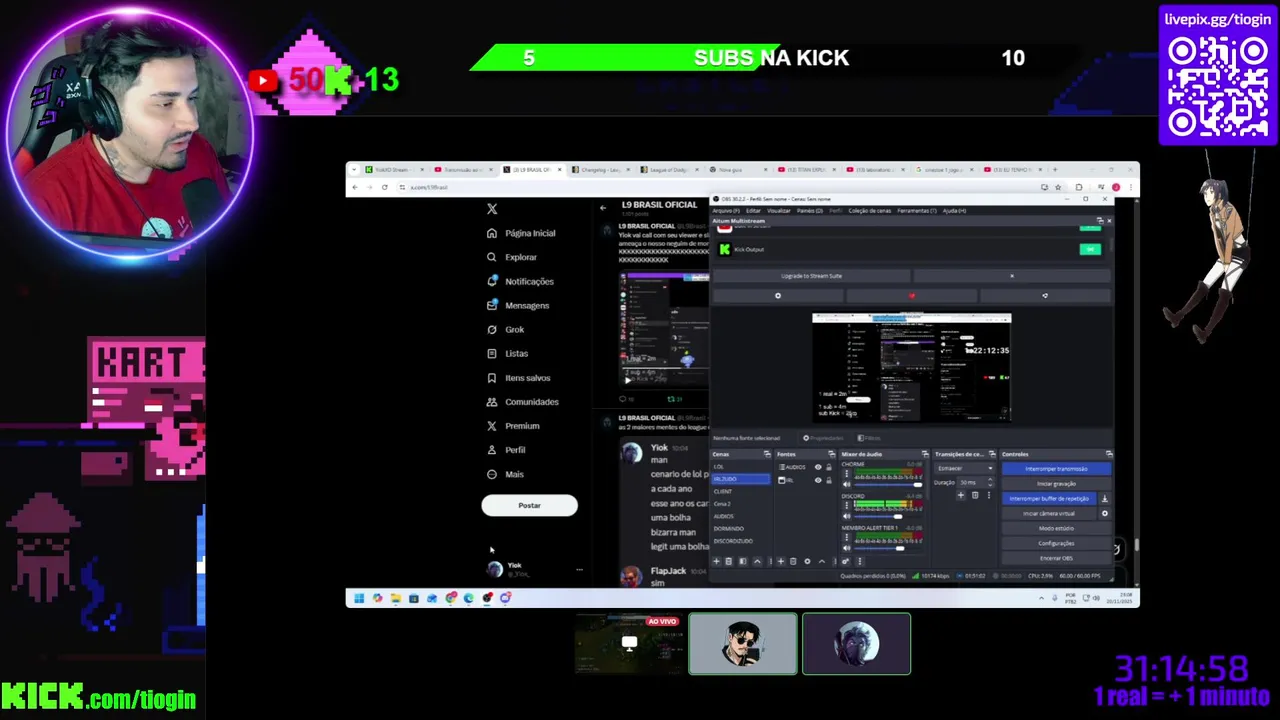This screenshot has height=720, width=1280.
Task: Open MEMBRO ALERT TIER 1 options dots
Action: tap(847, 537)
